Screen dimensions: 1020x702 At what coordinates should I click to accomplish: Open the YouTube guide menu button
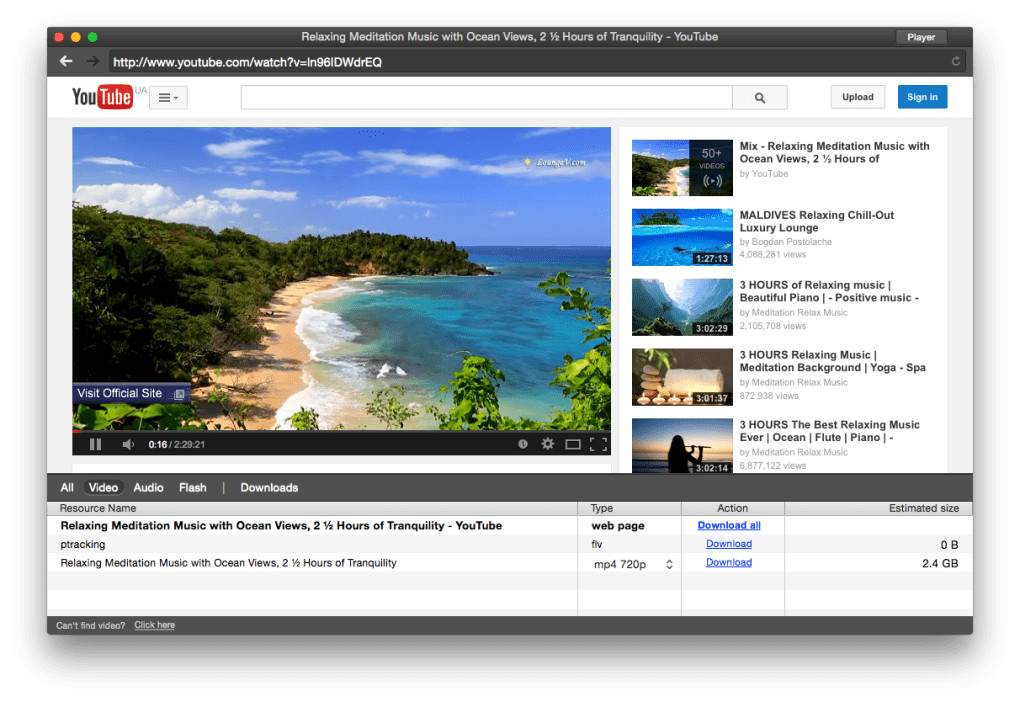(168, 98)
